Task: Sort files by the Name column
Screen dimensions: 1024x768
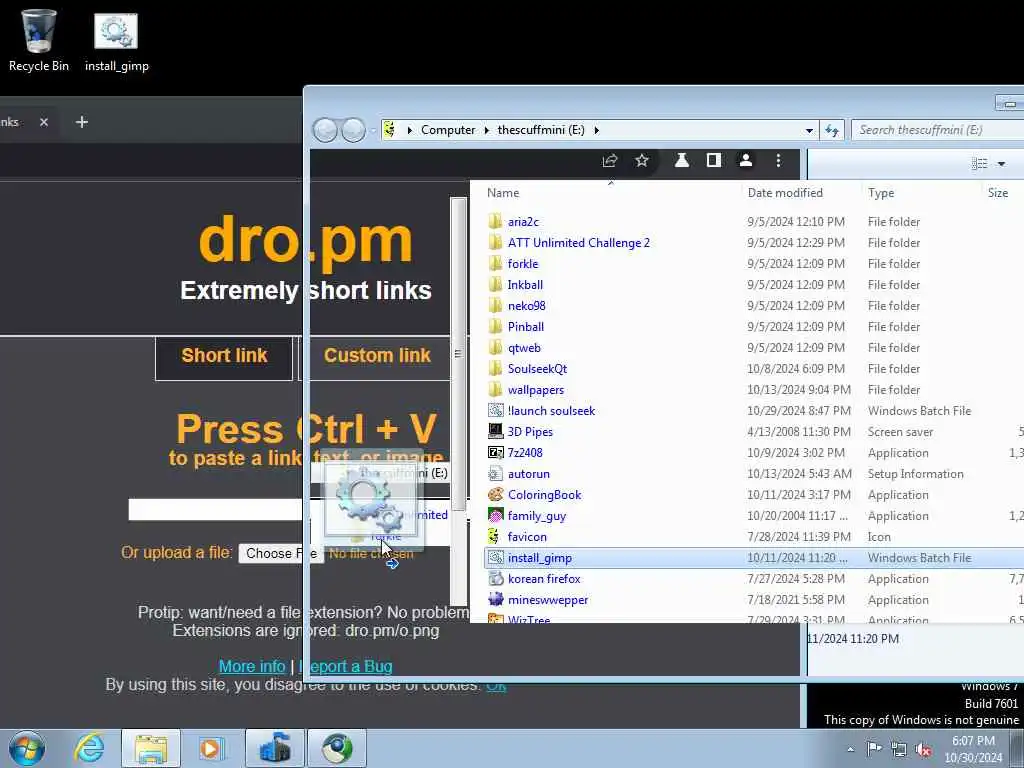Action: coord(503,193)
